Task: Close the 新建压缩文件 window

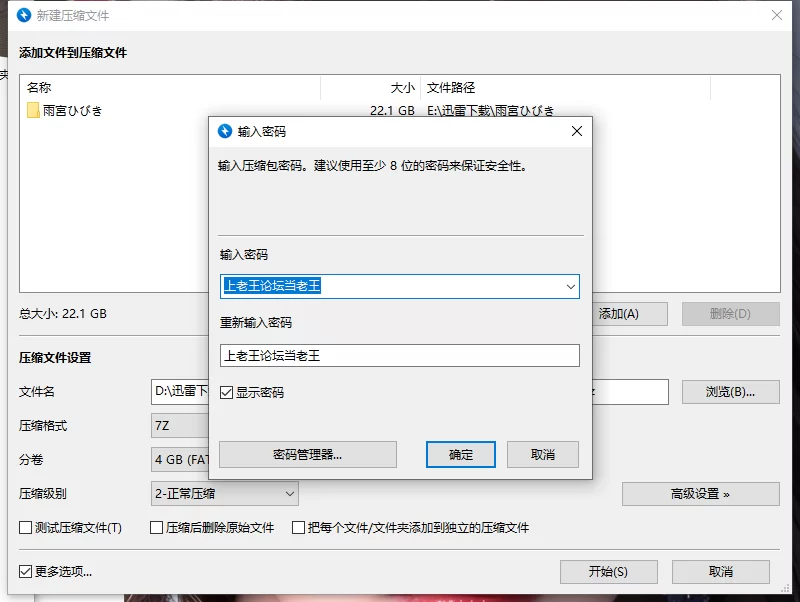Action: coord(777,15)
